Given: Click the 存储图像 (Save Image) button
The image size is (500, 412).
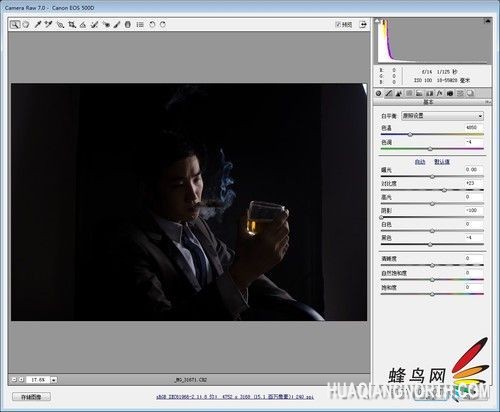Looking at the screenshot, I should [x=31, y=397].
